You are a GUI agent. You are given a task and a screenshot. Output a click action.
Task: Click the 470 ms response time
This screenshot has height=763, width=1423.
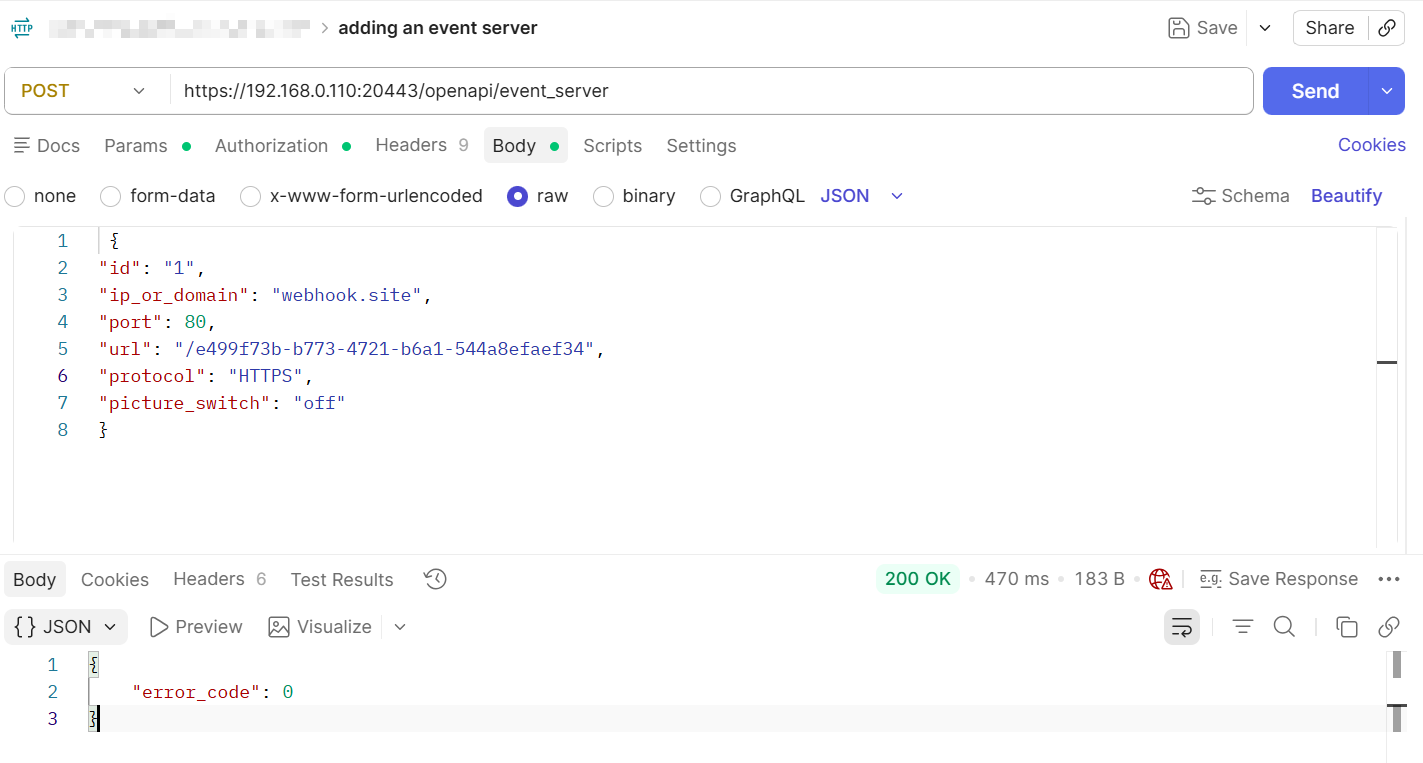[x=1017, y=579]
